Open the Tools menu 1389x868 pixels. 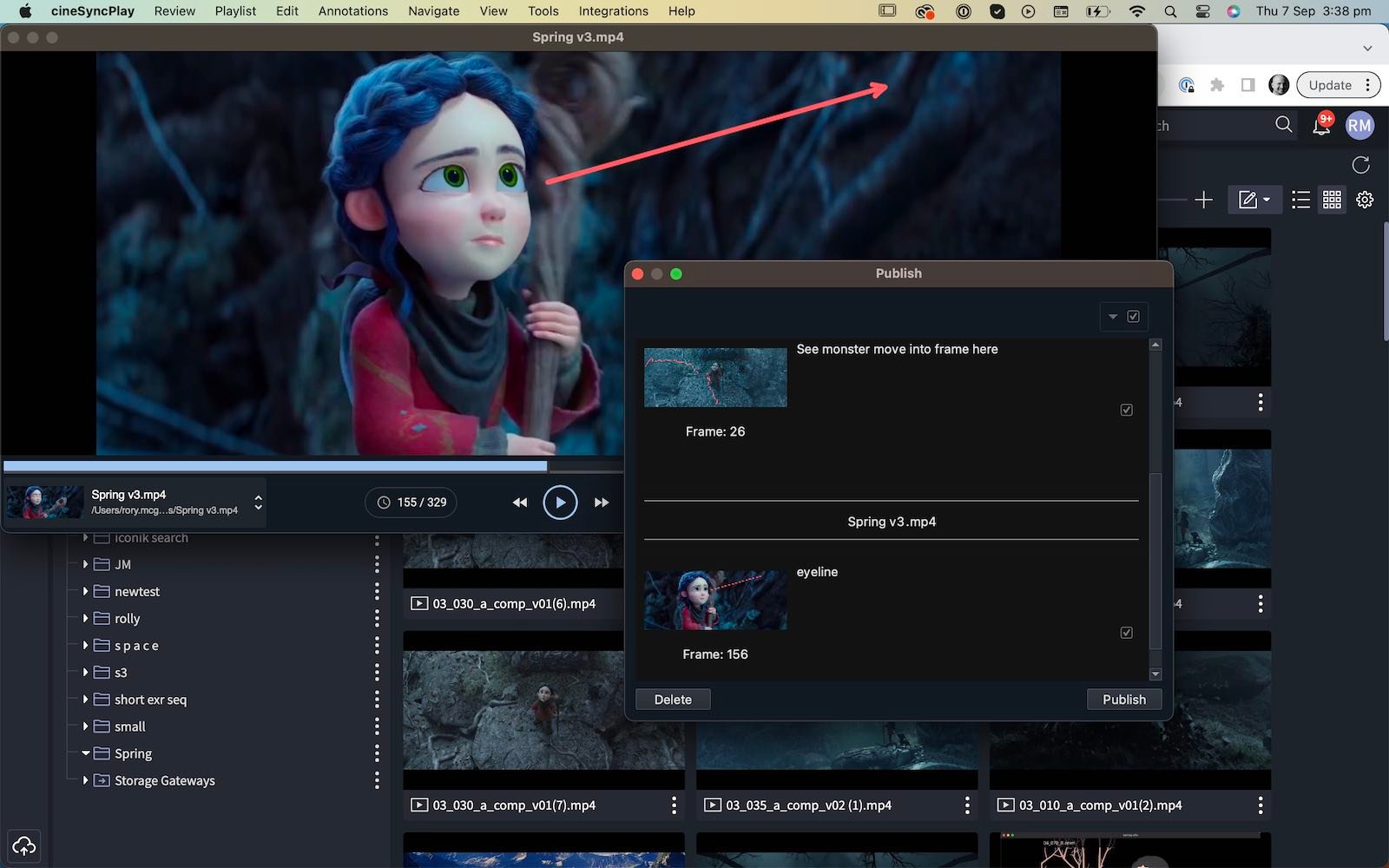[x=543, y=11]
